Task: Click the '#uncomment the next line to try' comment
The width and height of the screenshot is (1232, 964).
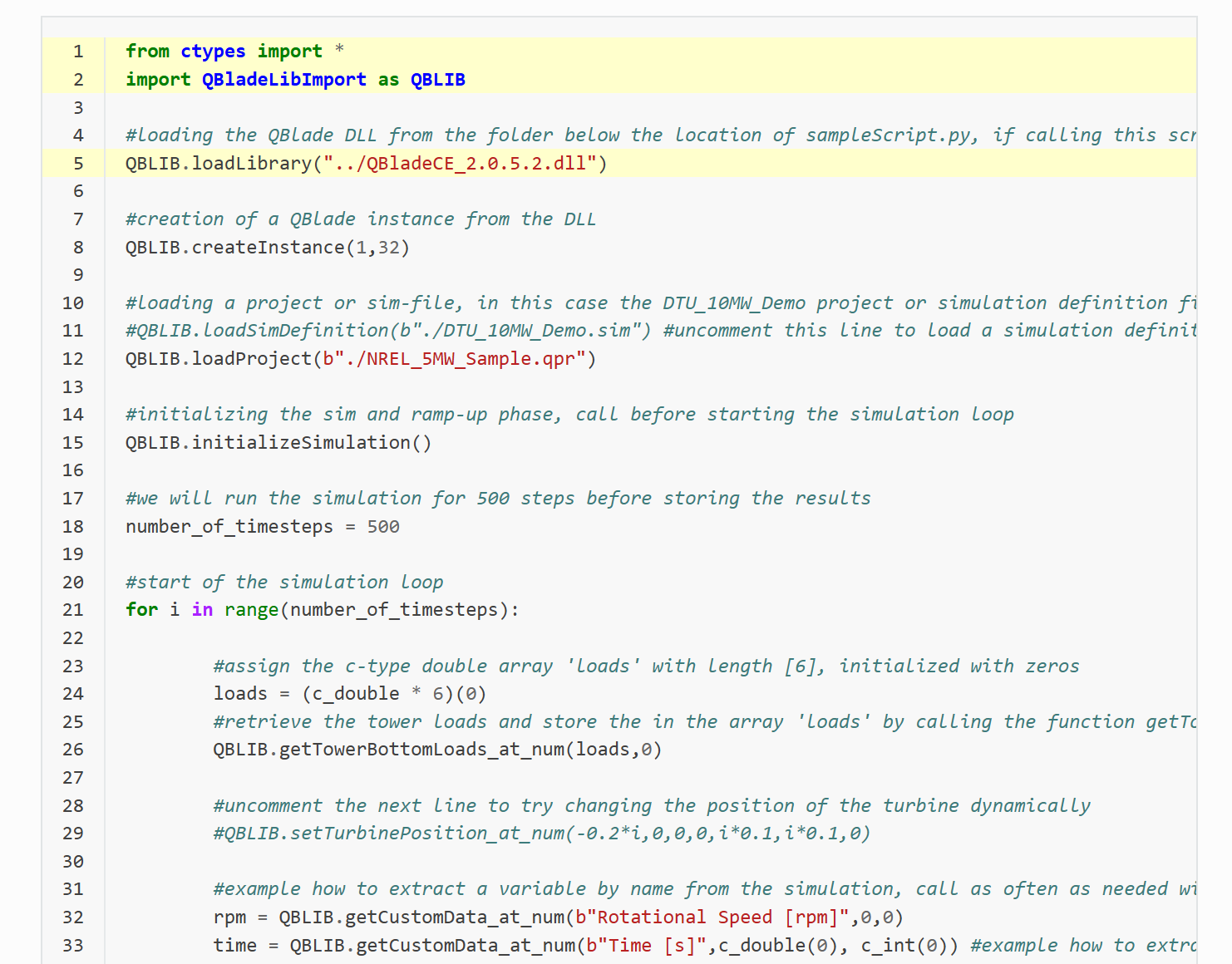Action: tap(652, 806)
